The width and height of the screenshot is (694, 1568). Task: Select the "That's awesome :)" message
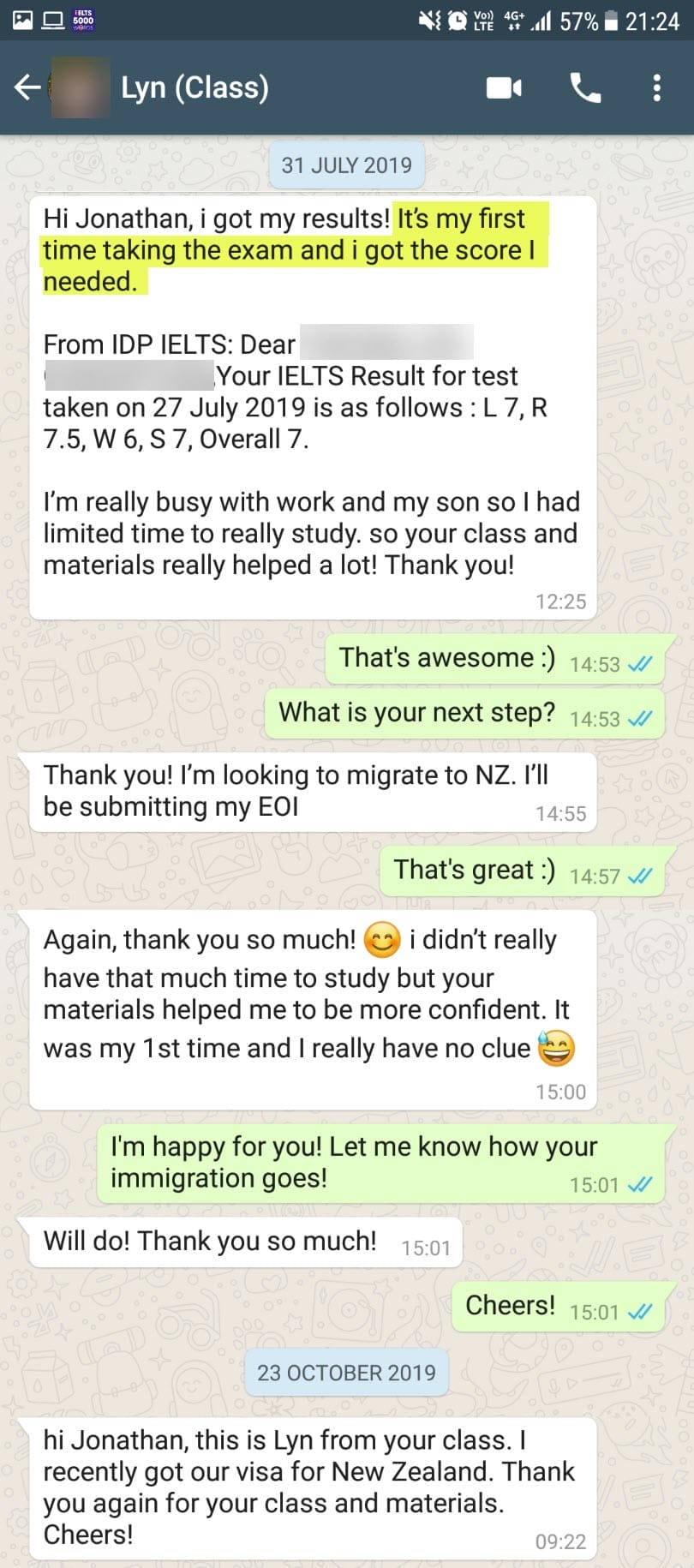tap(494, 659)
